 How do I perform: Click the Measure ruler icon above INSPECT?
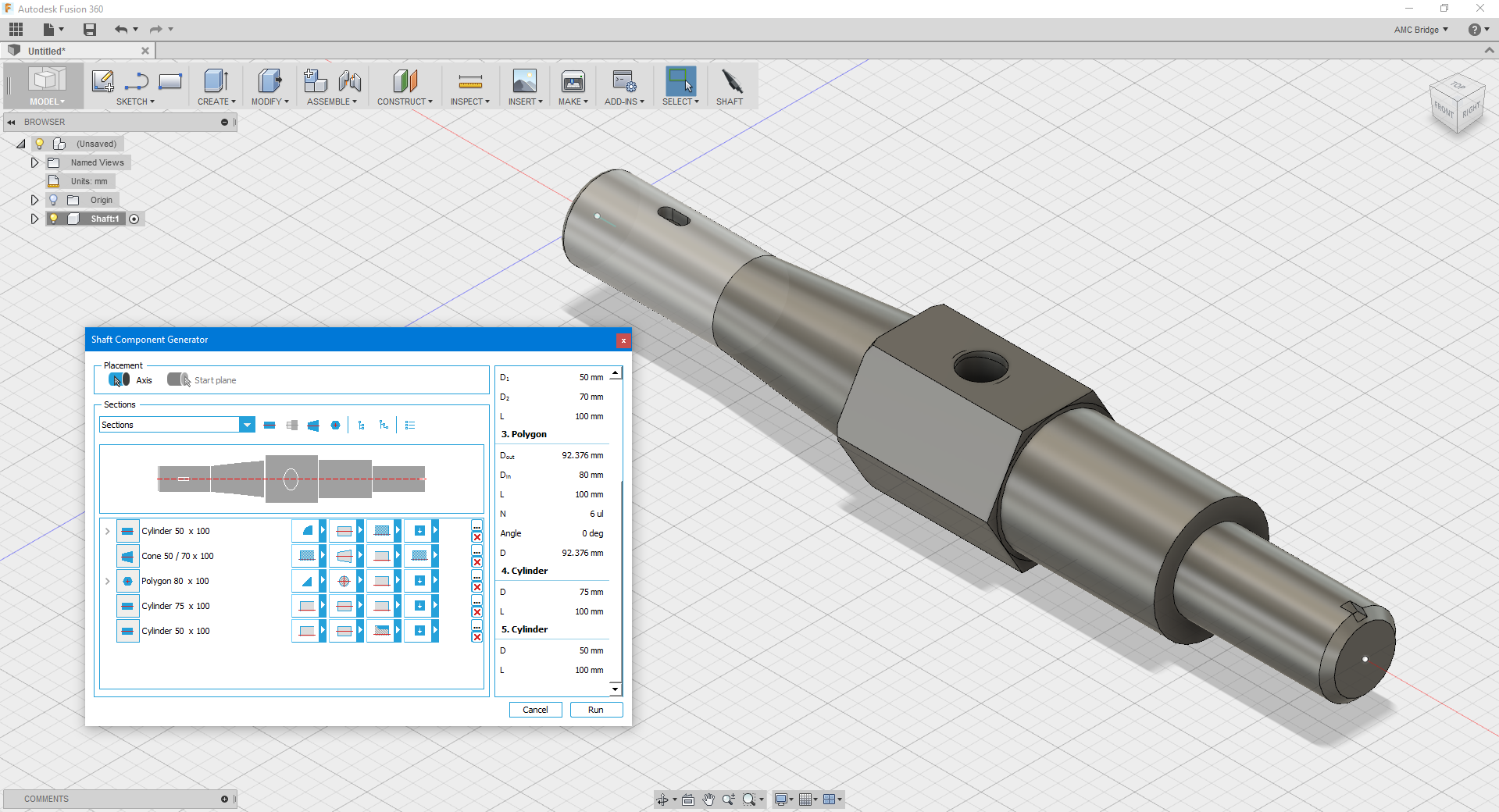pos(469,81)
